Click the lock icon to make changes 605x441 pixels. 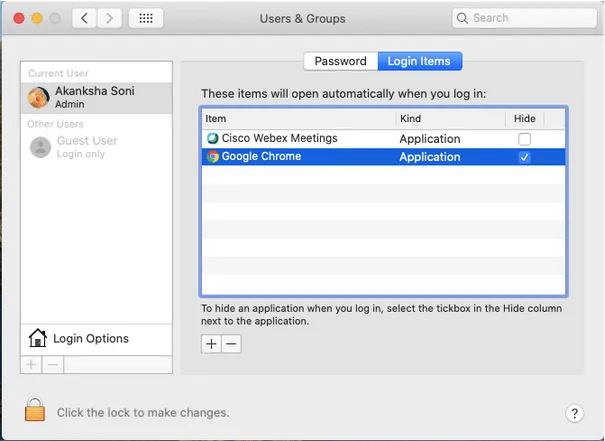click(36, 411)
